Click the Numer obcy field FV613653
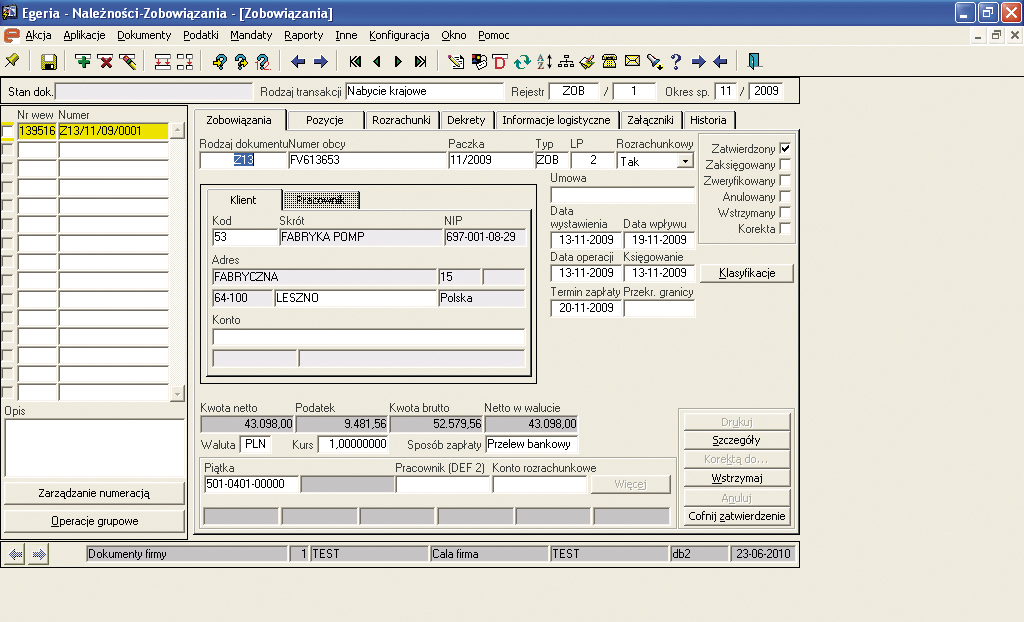Viewport: 1024px width, 622px height. click(x=367, y=160)
